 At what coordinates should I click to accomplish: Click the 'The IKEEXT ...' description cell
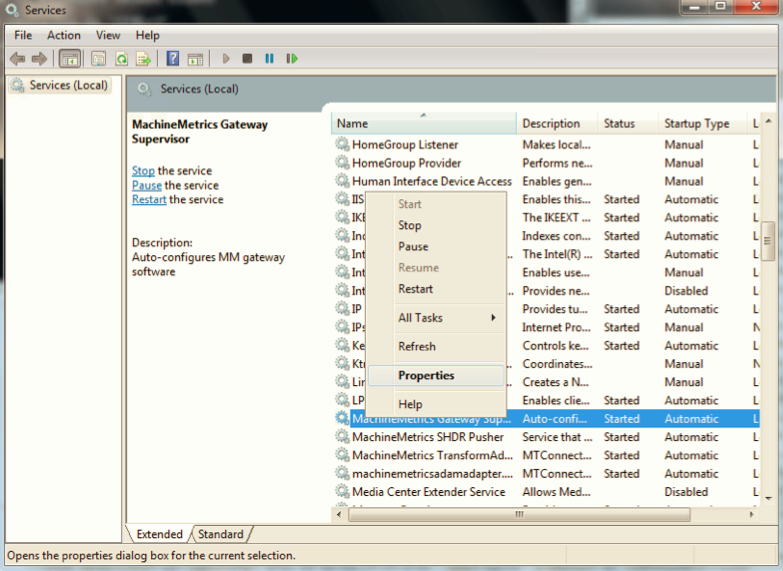pyautogui.click(x=556, y=217)
